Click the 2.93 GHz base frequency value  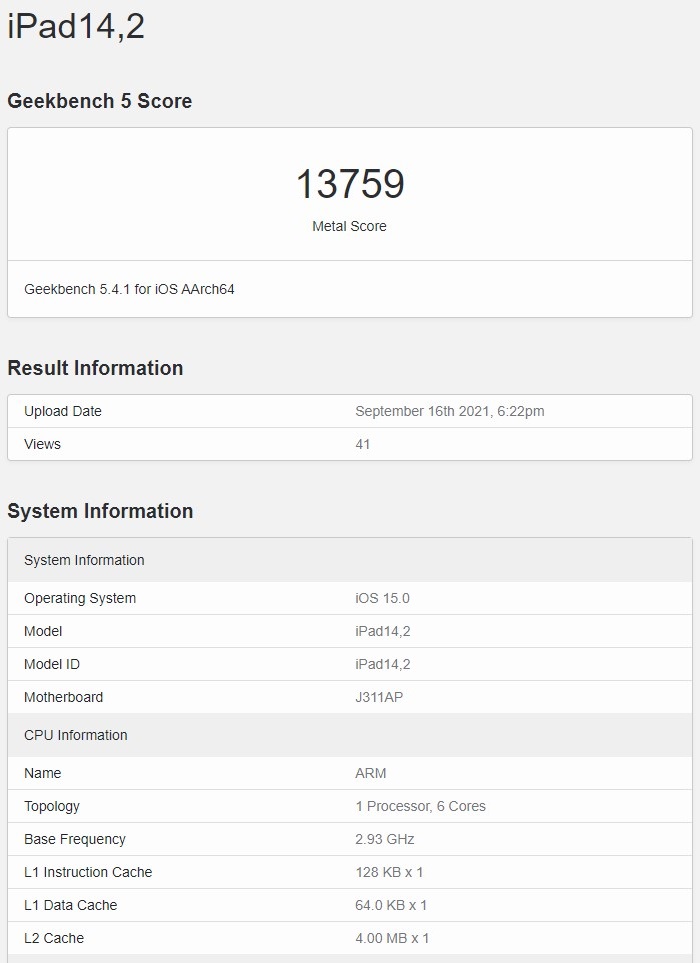[384, 839]
